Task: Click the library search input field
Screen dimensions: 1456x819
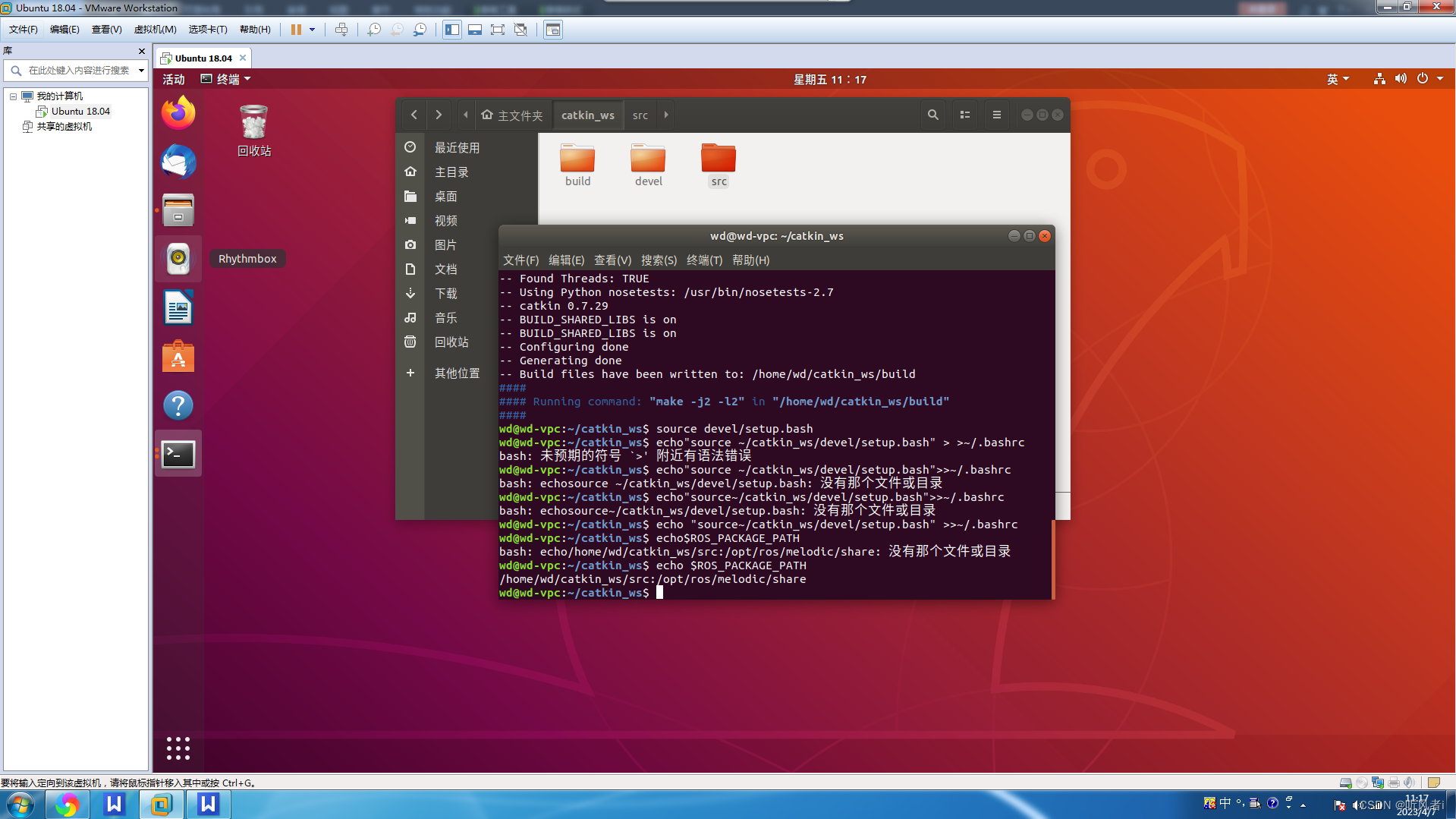Action: [79, 71]
